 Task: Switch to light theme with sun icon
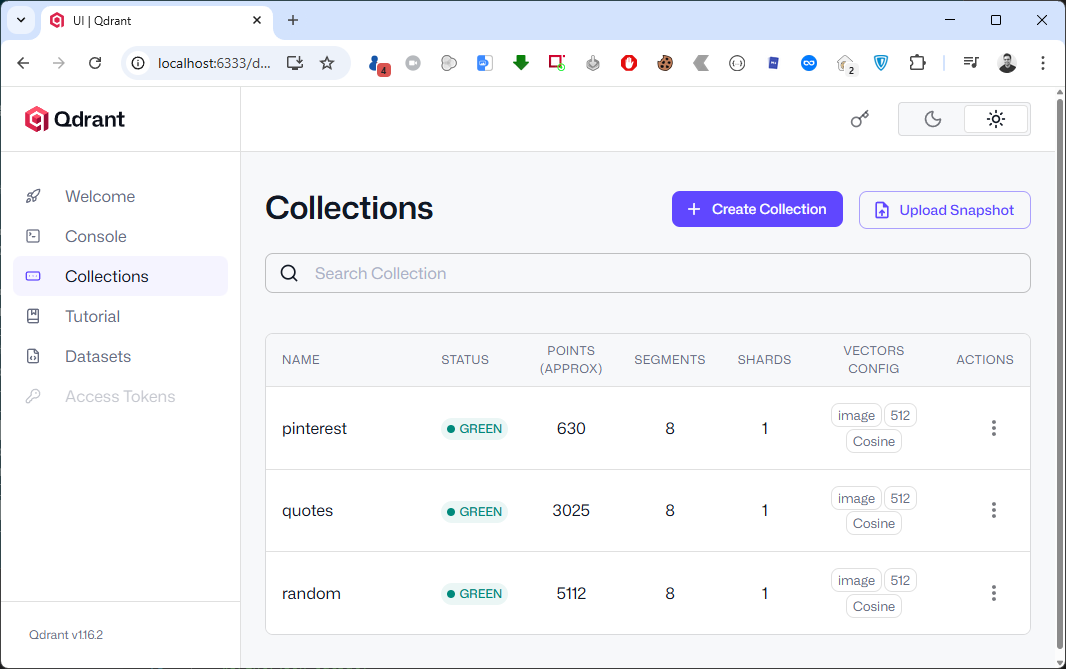point(995,119)
